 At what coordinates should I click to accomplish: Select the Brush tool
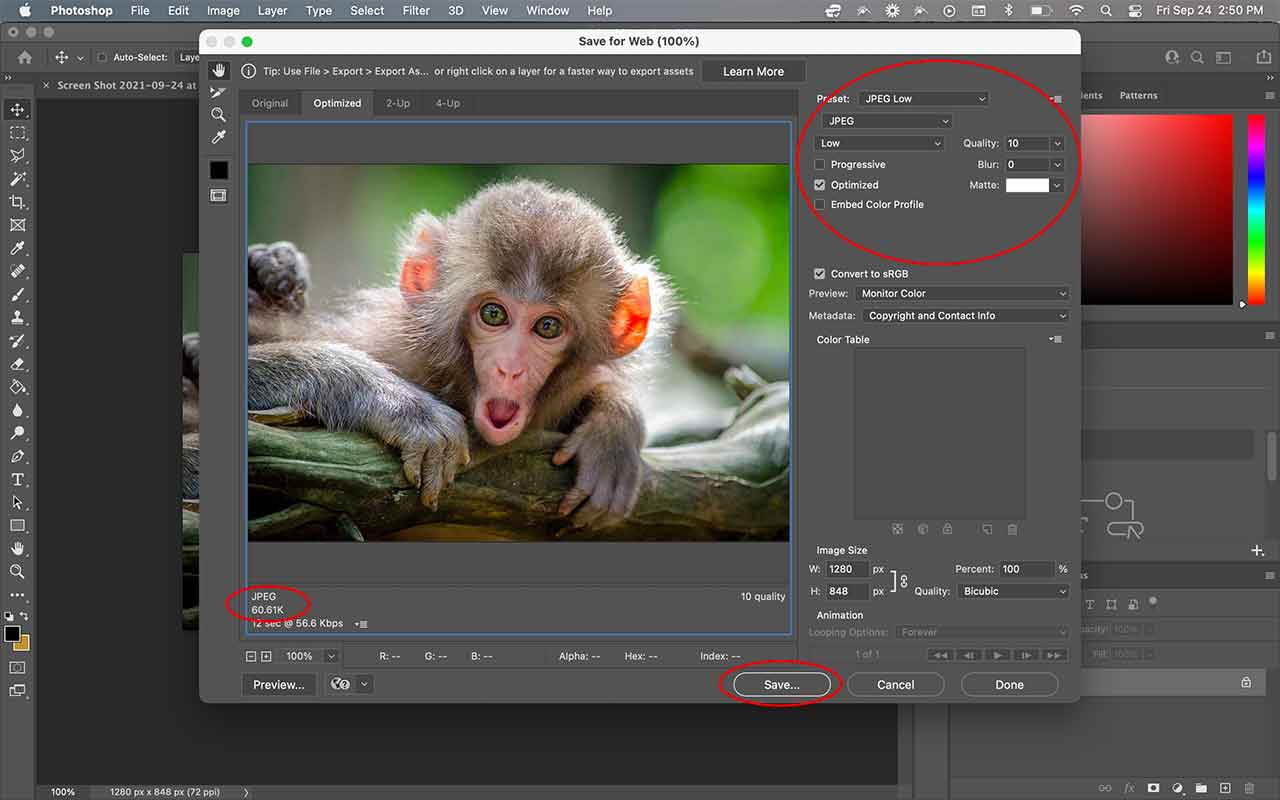coord(17,295)
